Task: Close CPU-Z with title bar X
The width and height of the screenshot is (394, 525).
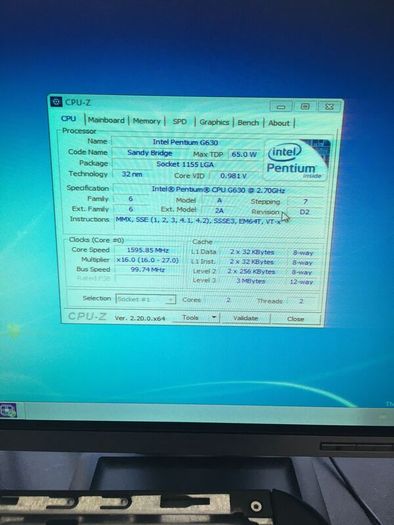Action: point(329,107)
